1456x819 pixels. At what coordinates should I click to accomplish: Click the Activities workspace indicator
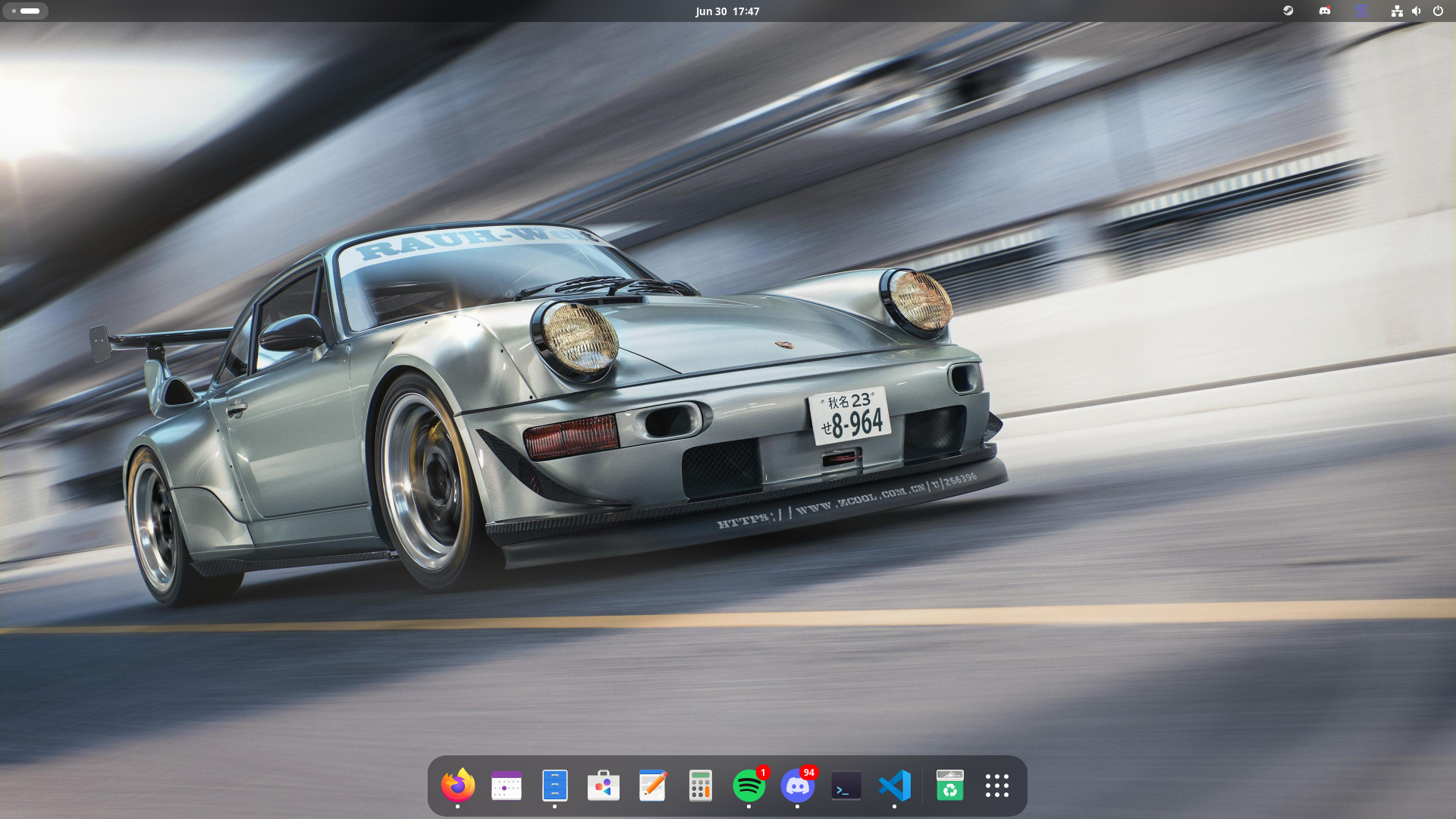(x=25, y=11)
